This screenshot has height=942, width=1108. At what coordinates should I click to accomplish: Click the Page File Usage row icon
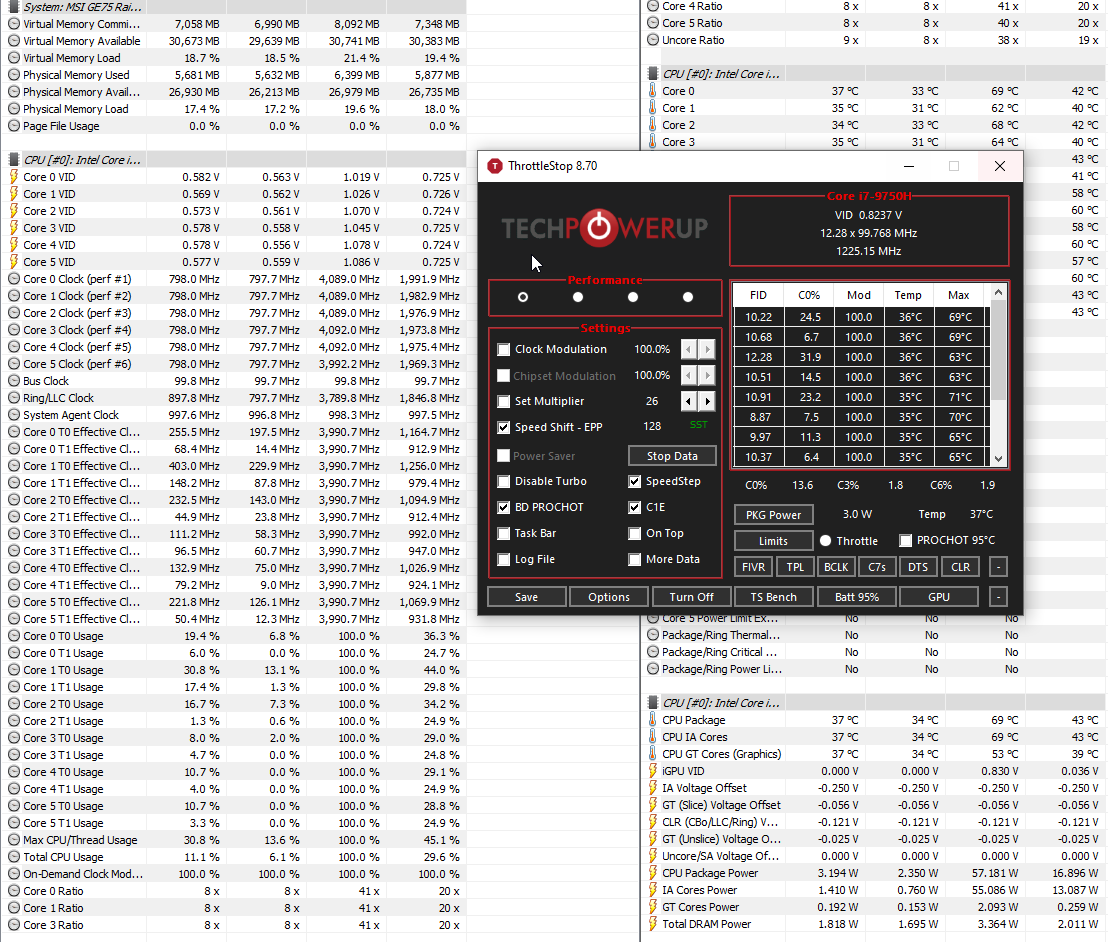pyautogui.click(x=13, y=126)
